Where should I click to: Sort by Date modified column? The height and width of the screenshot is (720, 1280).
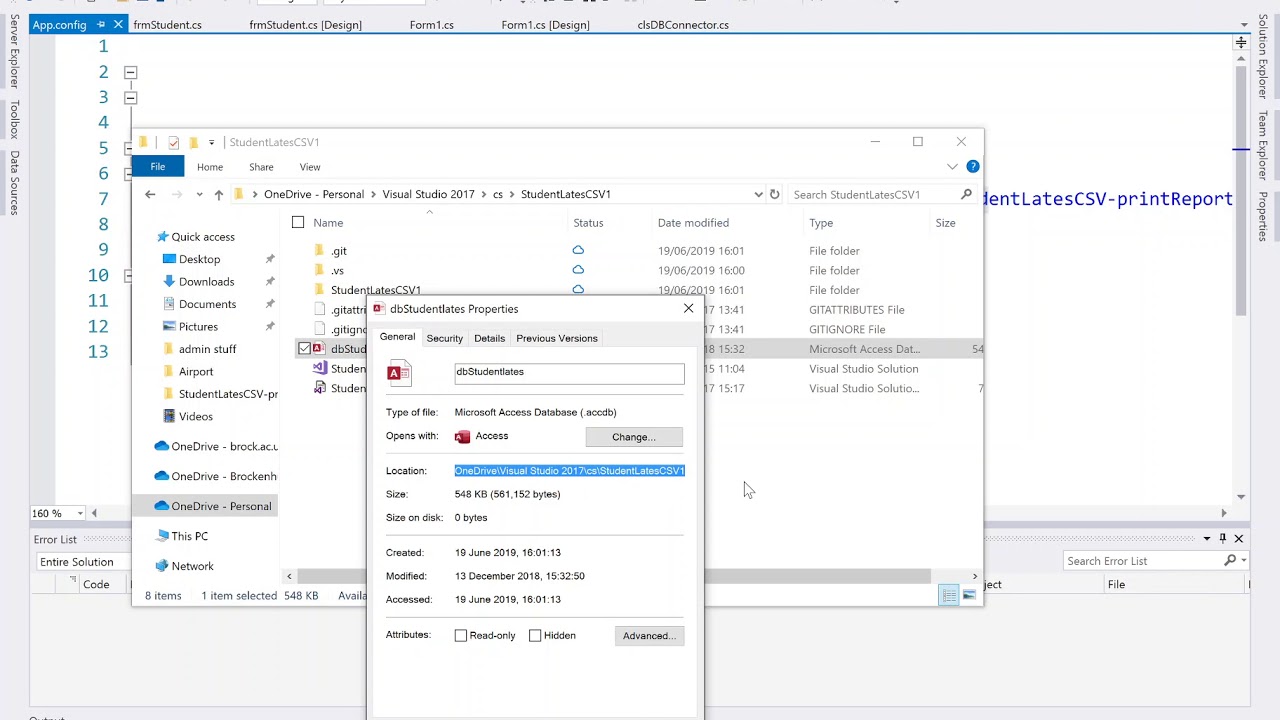click(x=693, y=223)
